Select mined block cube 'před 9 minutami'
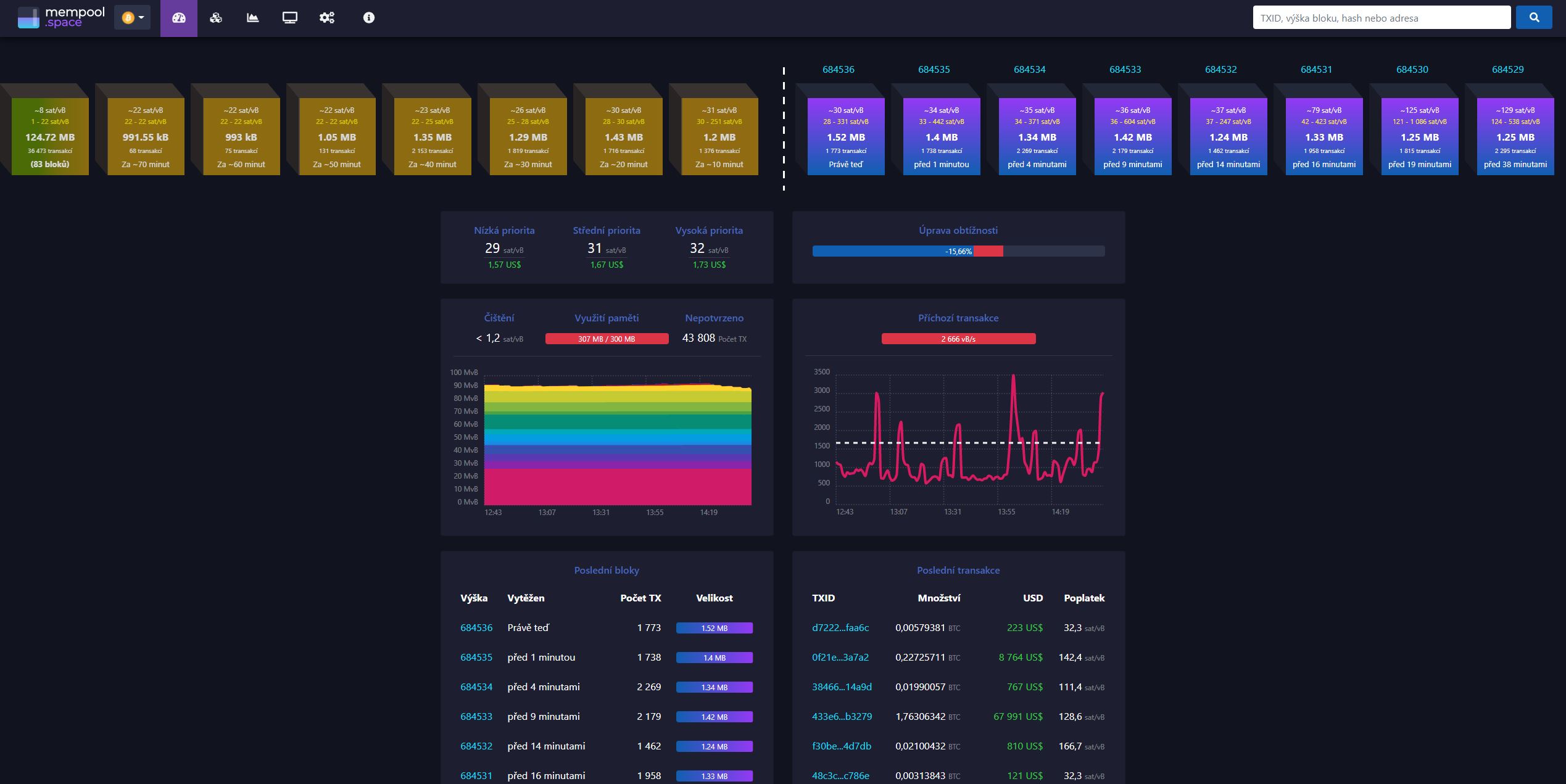The width and height of the screenshot is (1566, 784). 1133,136
